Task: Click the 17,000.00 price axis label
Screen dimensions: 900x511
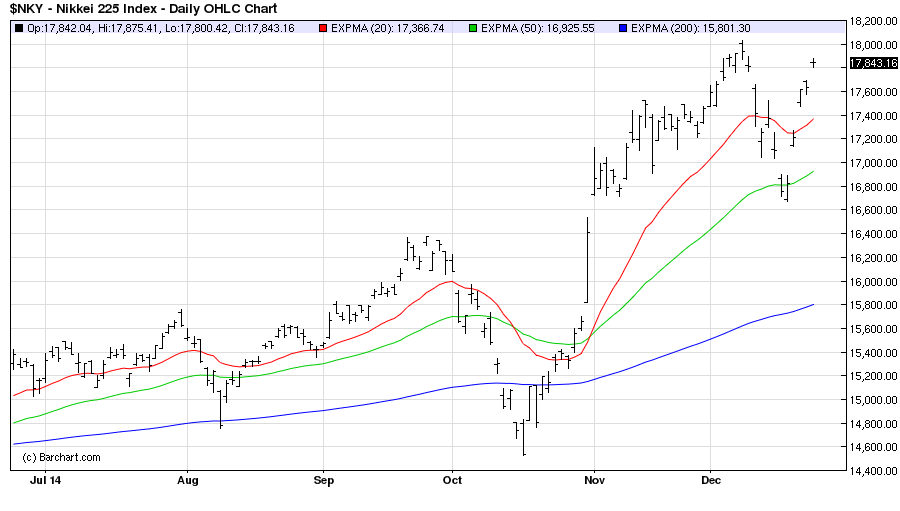Action: pyautogui.click(x=873, y=163)
